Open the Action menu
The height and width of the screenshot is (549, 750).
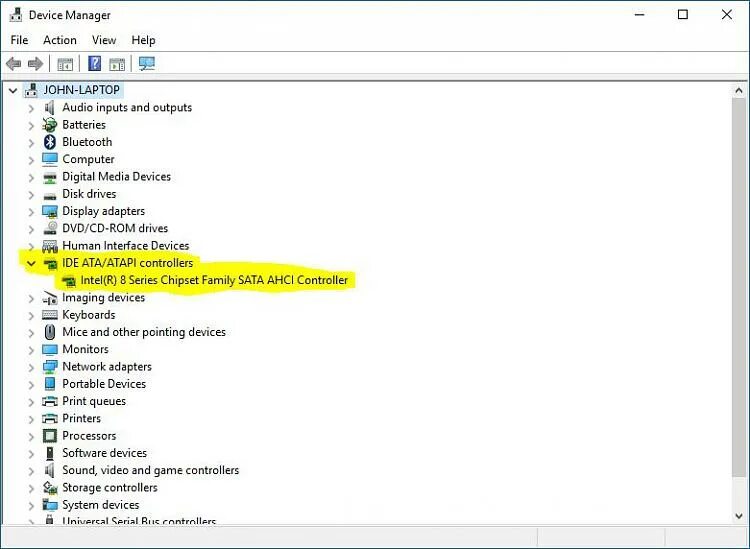point(60,40)
